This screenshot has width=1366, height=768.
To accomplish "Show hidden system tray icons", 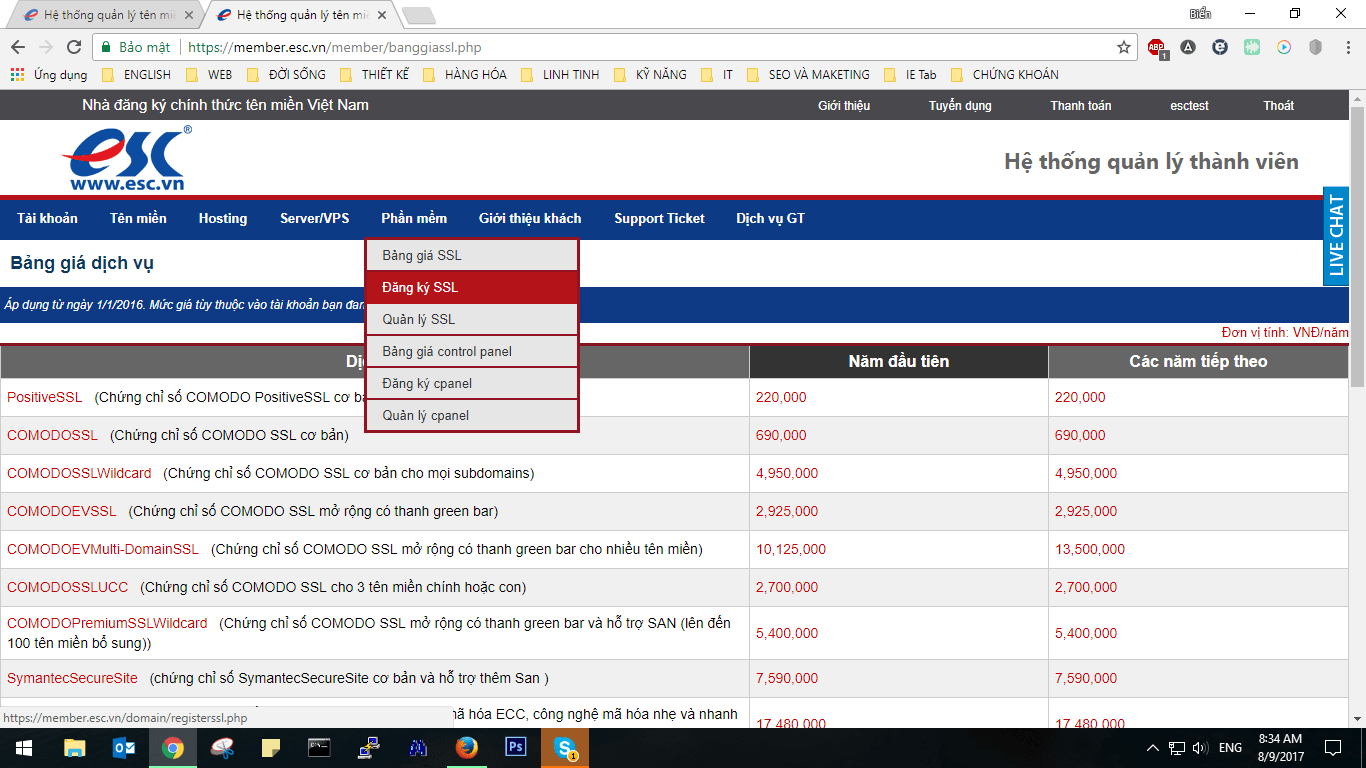I will point(1153,748).
